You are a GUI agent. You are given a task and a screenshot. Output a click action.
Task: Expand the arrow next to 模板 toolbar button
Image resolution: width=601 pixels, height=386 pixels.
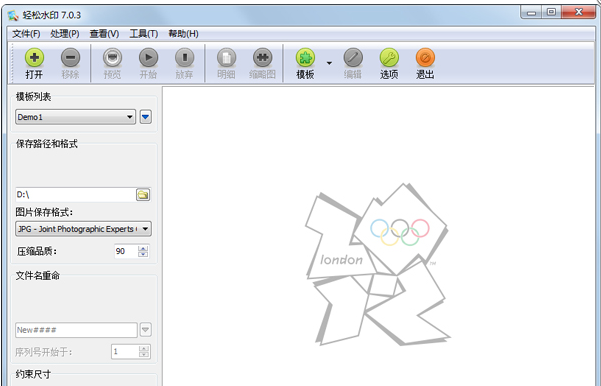click(x=329, y=63)
